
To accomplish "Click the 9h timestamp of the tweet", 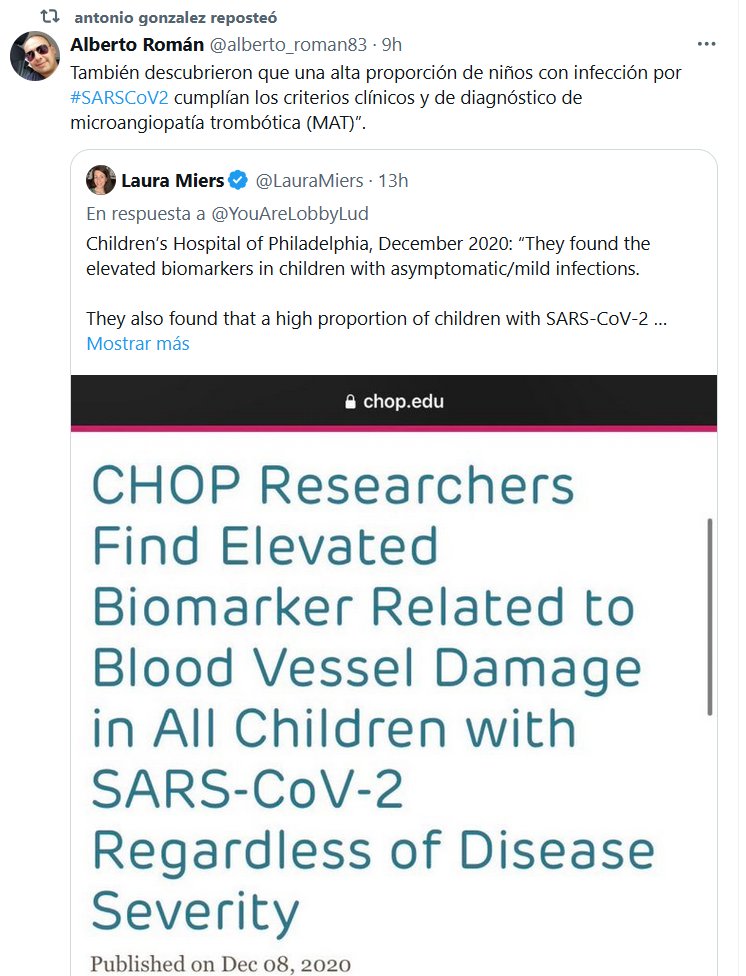I will pos(392,46).
